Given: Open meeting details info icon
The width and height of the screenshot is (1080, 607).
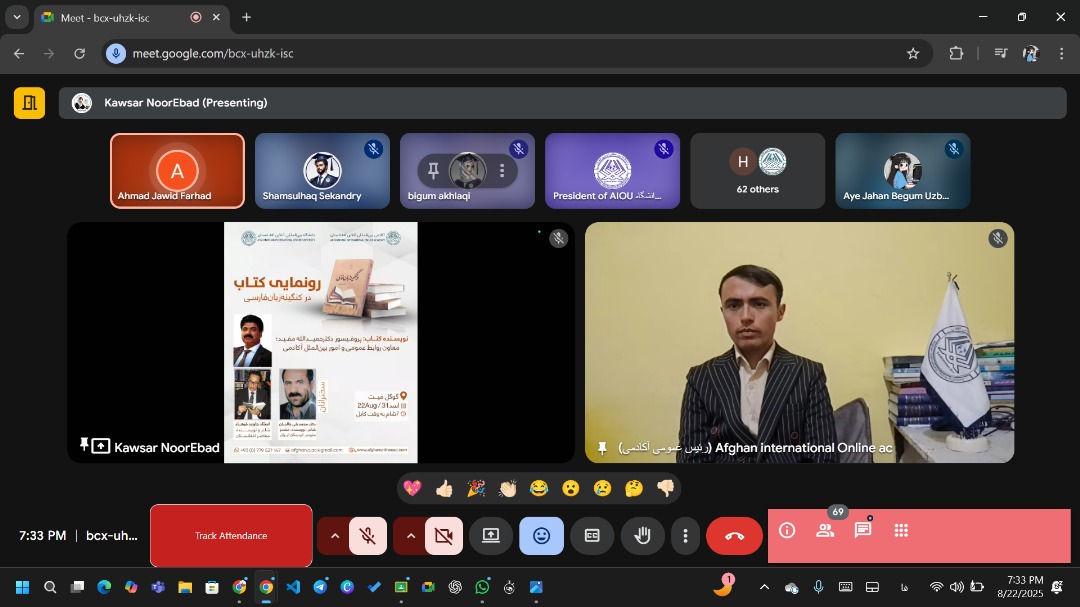Looking at the screenshot, I should tap(787, 531).
